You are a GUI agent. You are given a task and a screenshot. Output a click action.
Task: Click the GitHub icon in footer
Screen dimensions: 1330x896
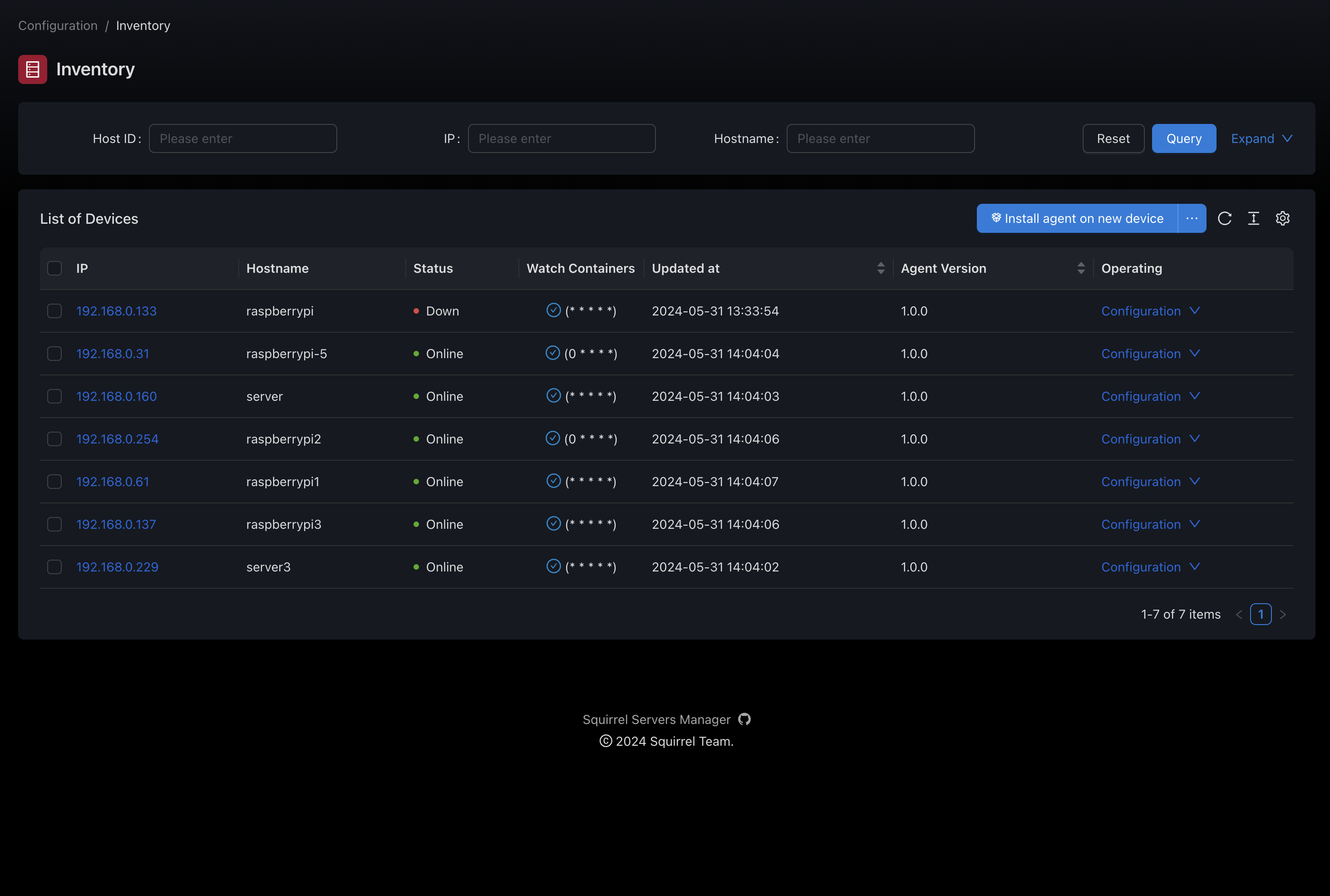pos(744,719)
